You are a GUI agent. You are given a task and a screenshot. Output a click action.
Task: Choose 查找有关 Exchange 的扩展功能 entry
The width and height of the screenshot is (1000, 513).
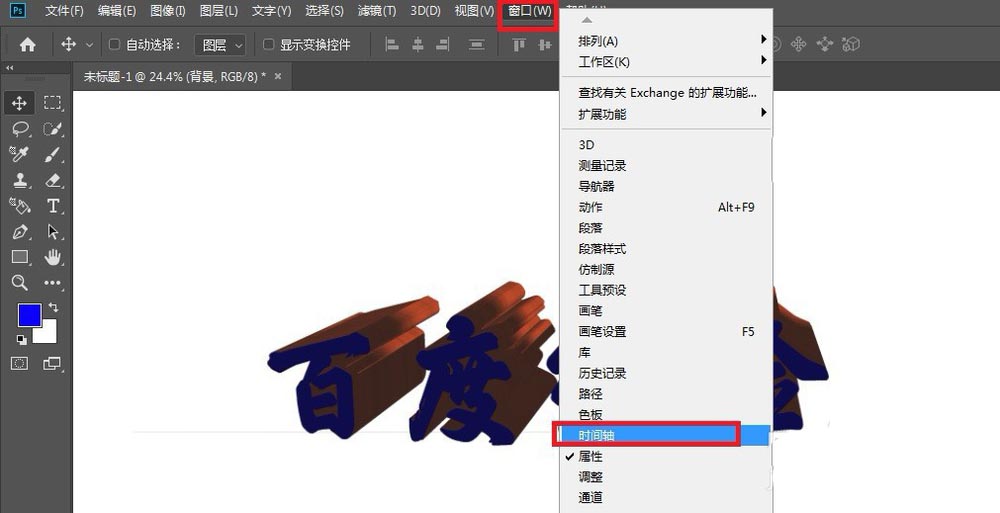pos(665,93)
